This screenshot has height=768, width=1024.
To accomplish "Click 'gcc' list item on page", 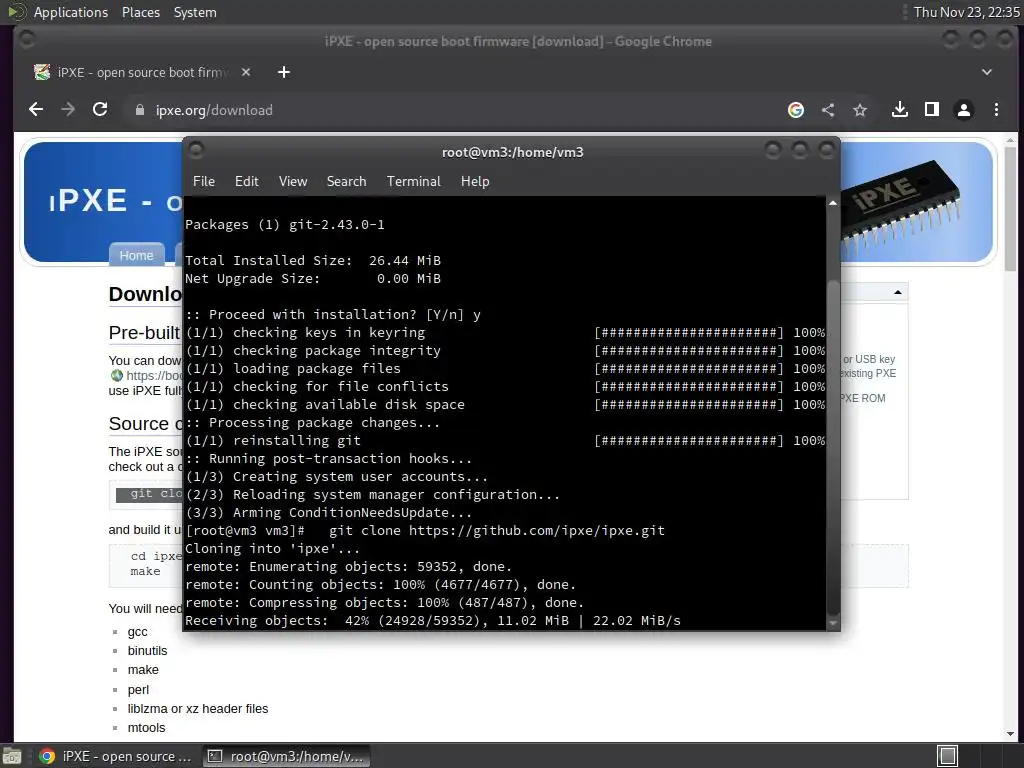I will 137,632.
